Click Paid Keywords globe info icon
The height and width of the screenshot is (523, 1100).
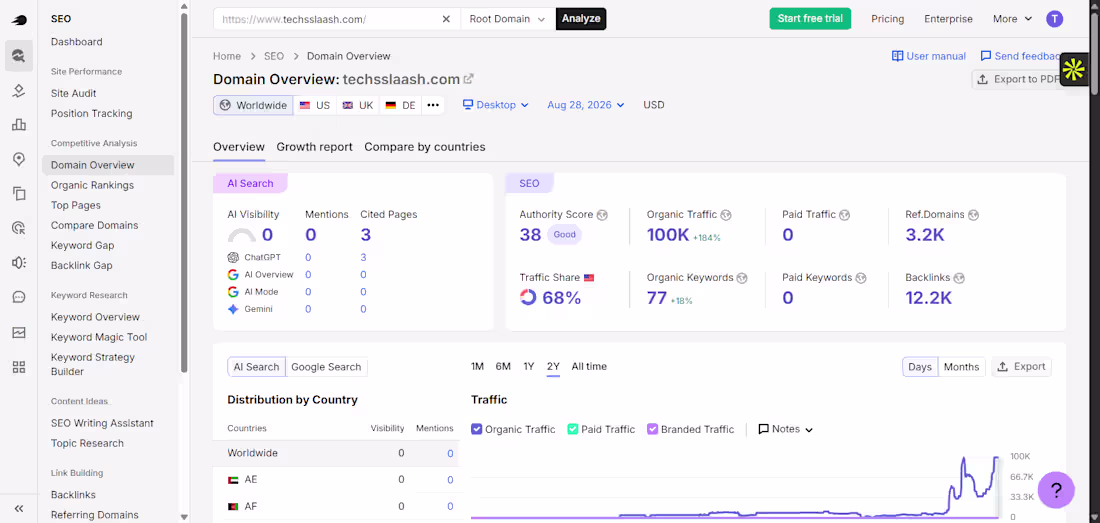coord(861,278)
